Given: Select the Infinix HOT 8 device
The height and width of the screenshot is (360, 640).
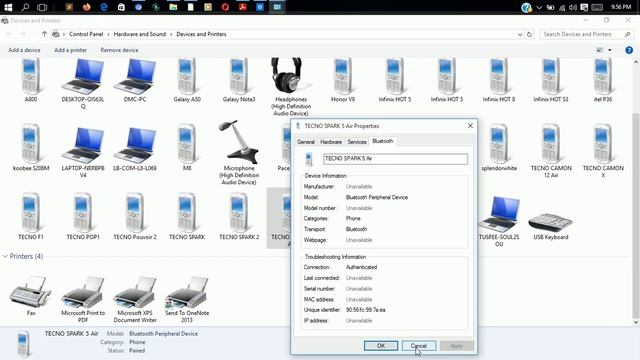Looking at the screenshot, I should [499, 80].
